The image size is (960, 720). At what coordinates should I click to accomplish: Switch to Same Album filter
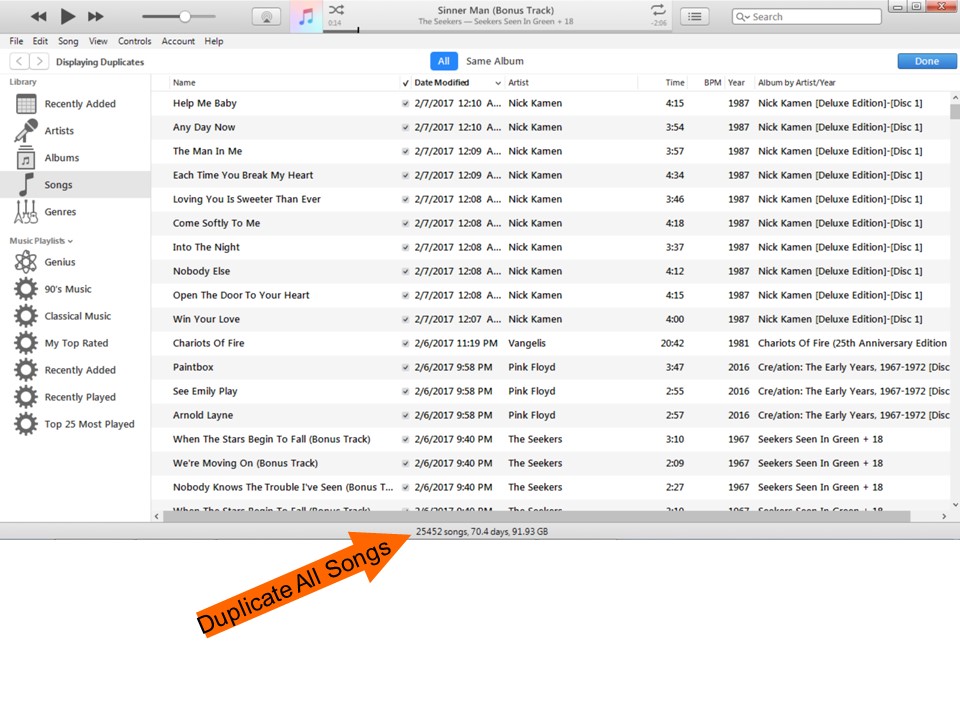click(x=495, y=61)
